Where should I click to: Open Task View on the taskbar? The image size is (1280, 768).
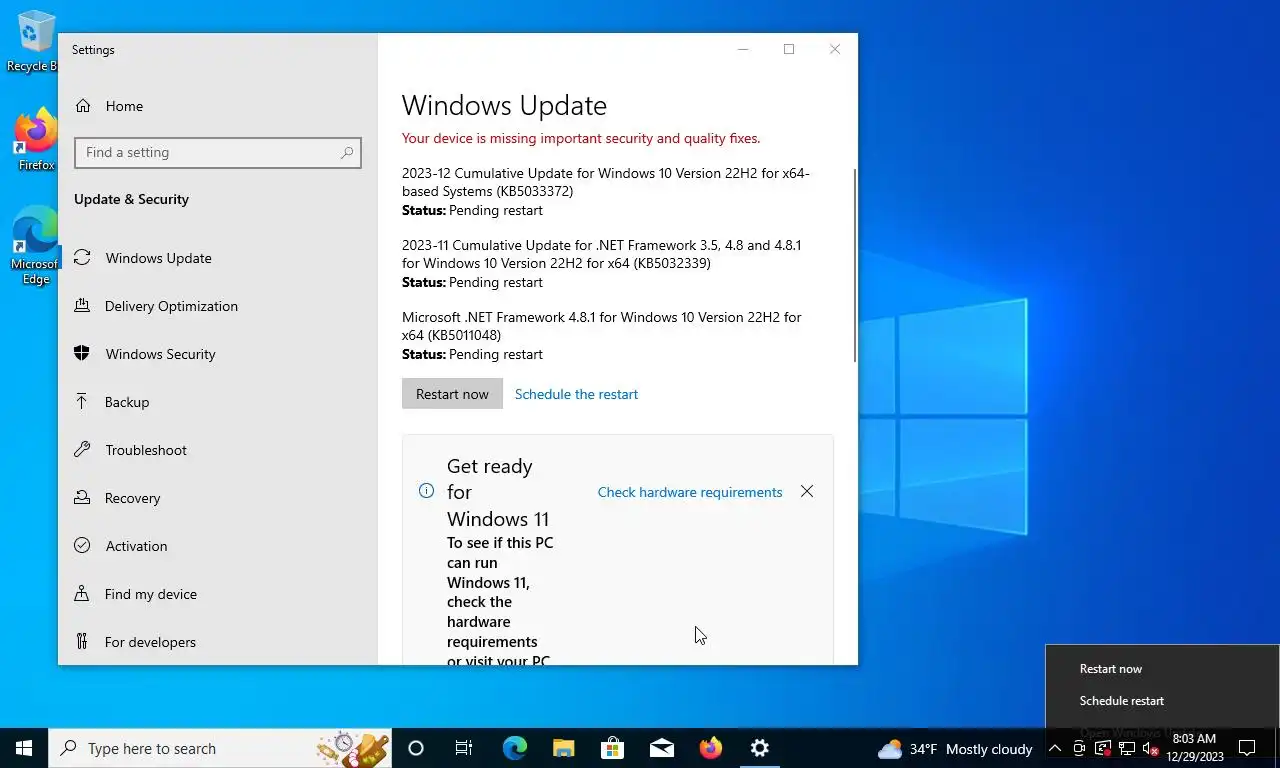tap(464, 748)
